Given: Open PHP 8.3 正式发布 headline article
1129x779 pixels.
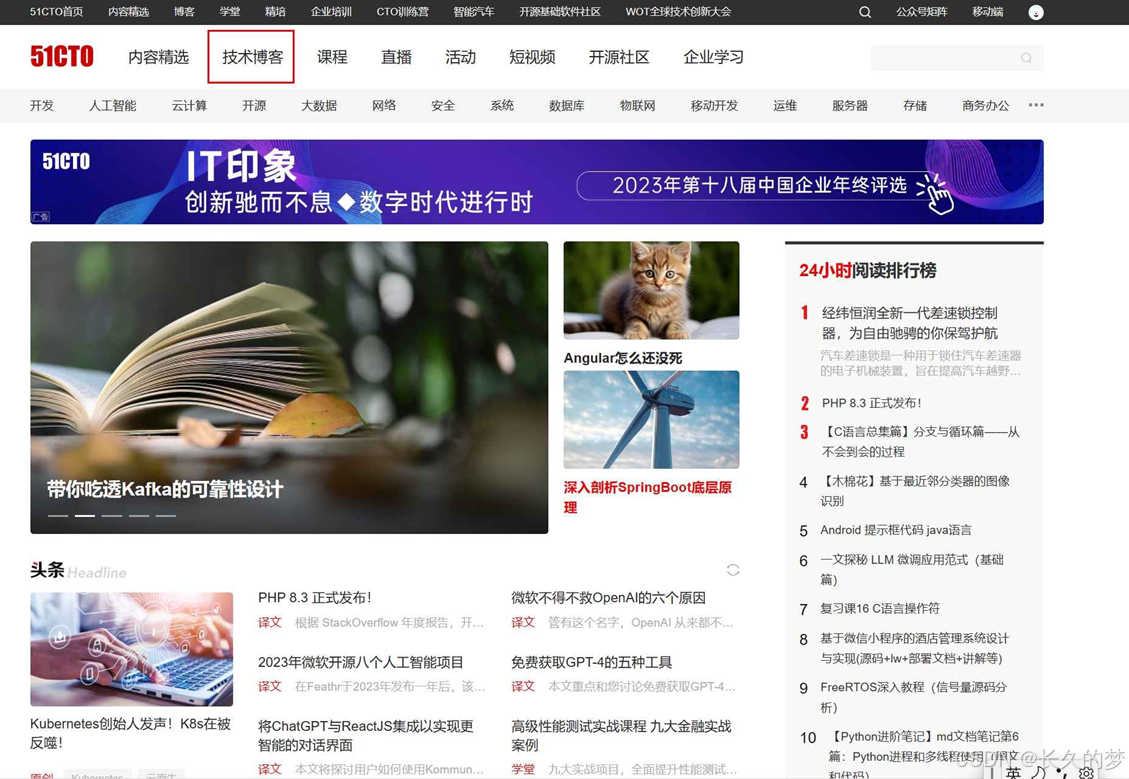Looking at the screenshot, I should pos(315,598).
